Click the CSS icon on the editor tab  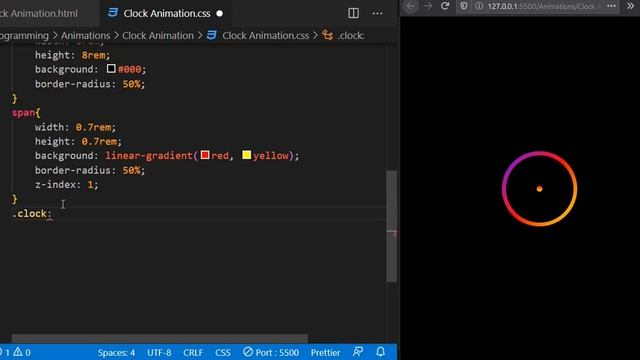[x=113, y=13]
